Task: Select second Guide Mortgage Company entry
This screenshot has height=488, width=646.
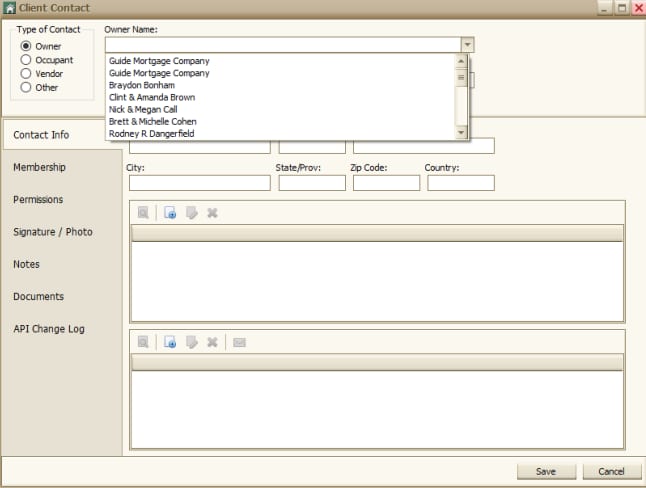Action: tap(281, 73)
